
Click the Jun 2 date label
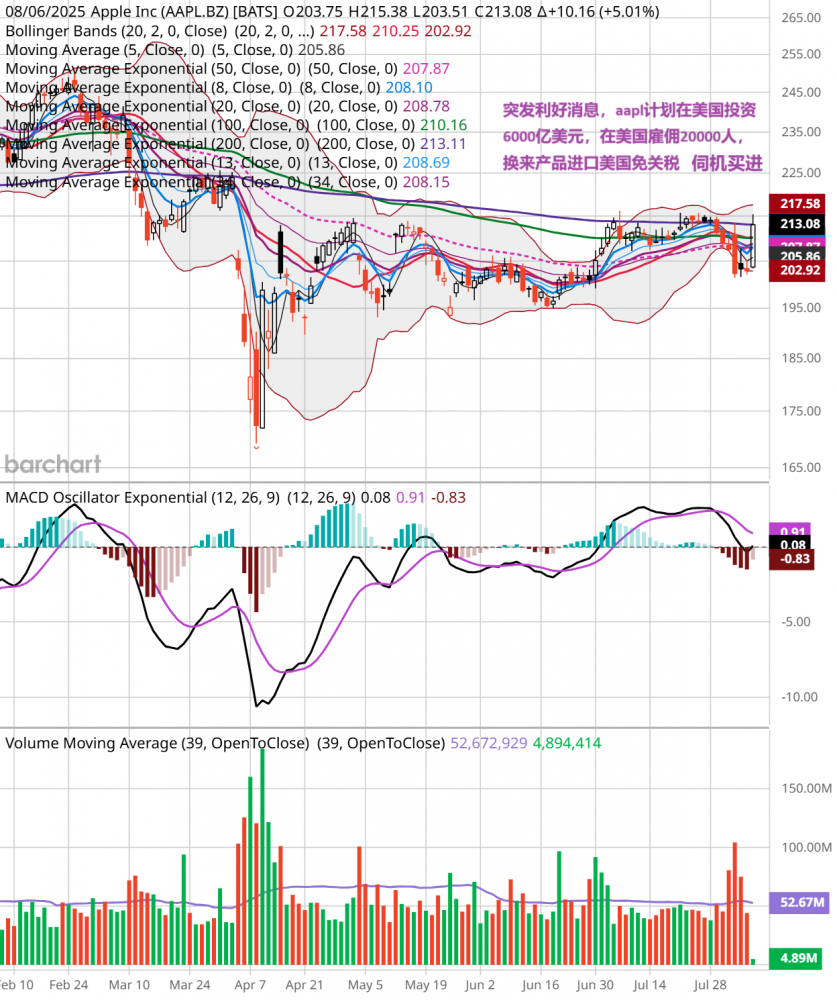480,985
